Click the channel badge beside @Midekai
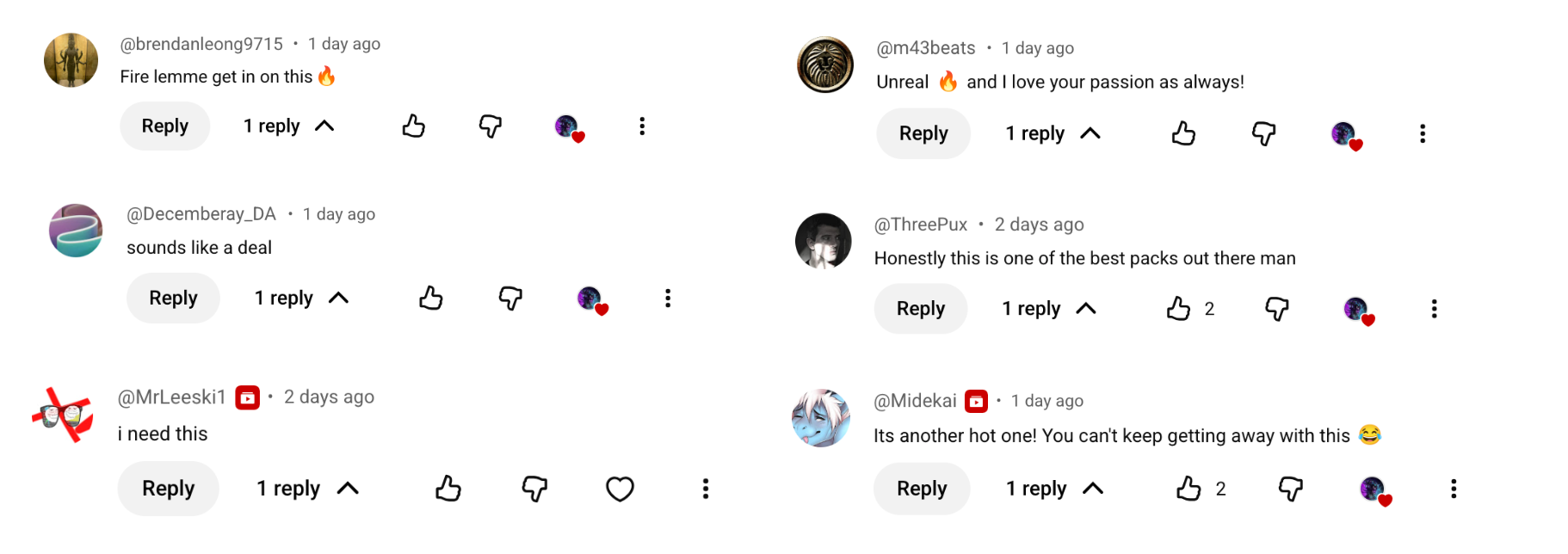This screenshot has height=554, width=1568. click(x=976, y=401)
